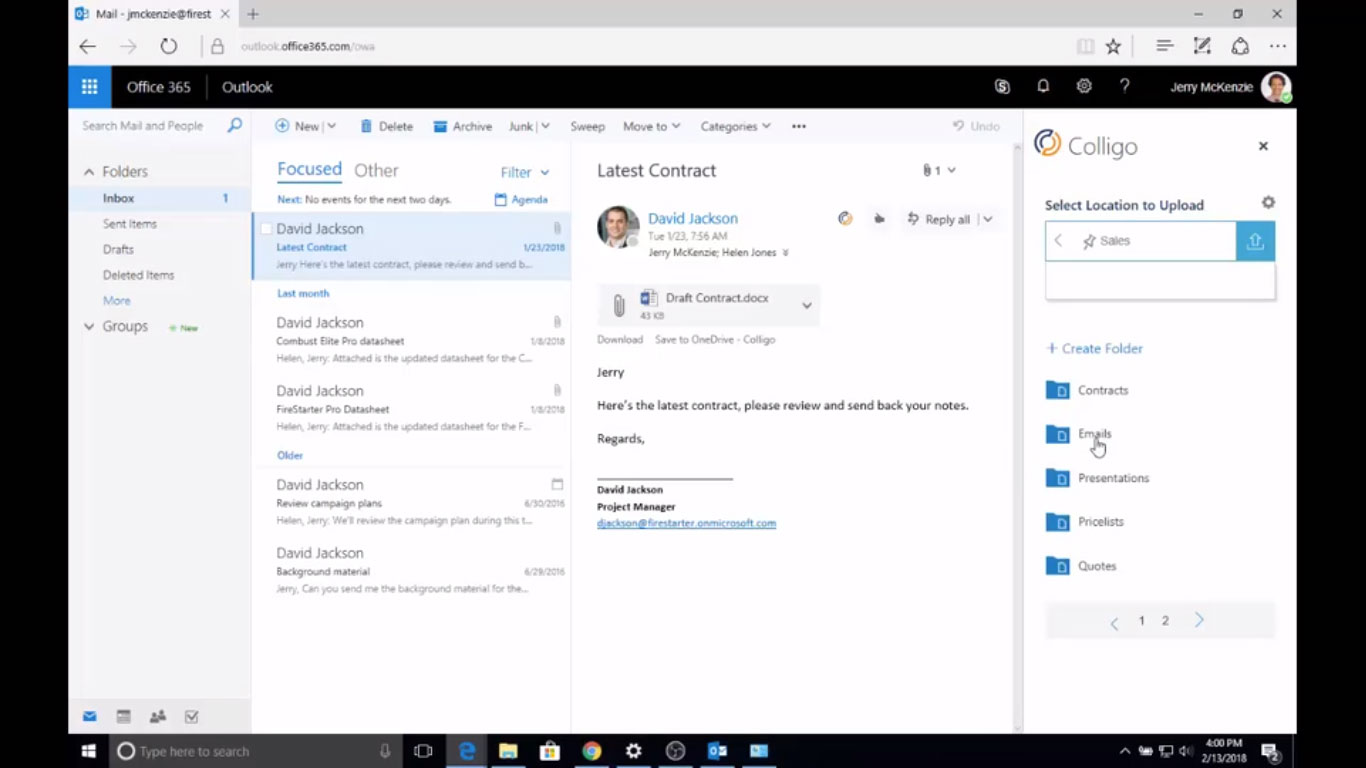Click the favorite star next to Sales
1366x768 pixels.
coord(1089,241)
